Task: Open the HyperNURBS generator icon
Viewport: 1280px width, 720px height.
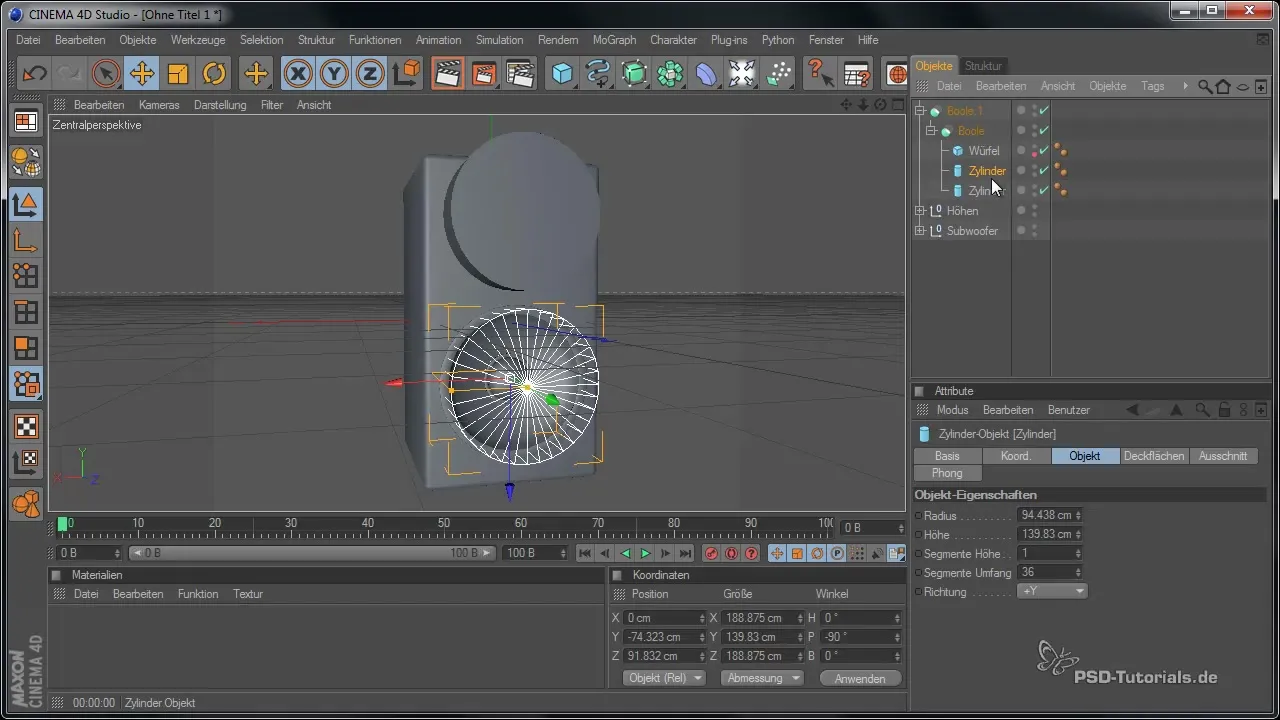Action: [x=634, y=74]
